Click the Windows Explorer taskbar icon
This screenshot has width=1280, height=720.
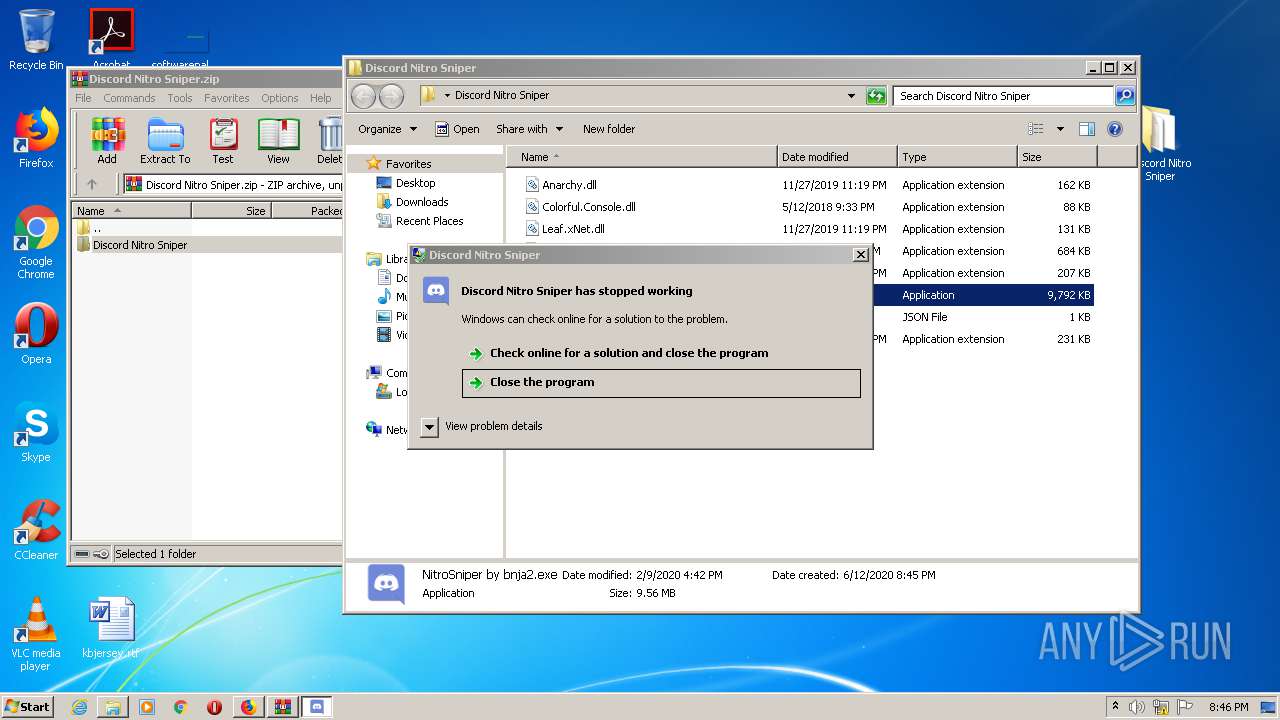click(113, 707)
